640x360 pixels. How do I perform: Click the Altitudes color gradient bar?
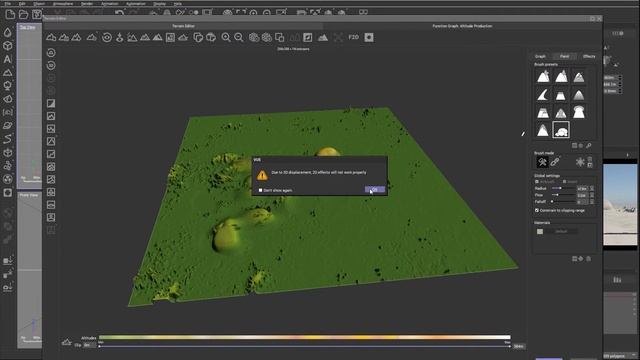tap(304, 338)
